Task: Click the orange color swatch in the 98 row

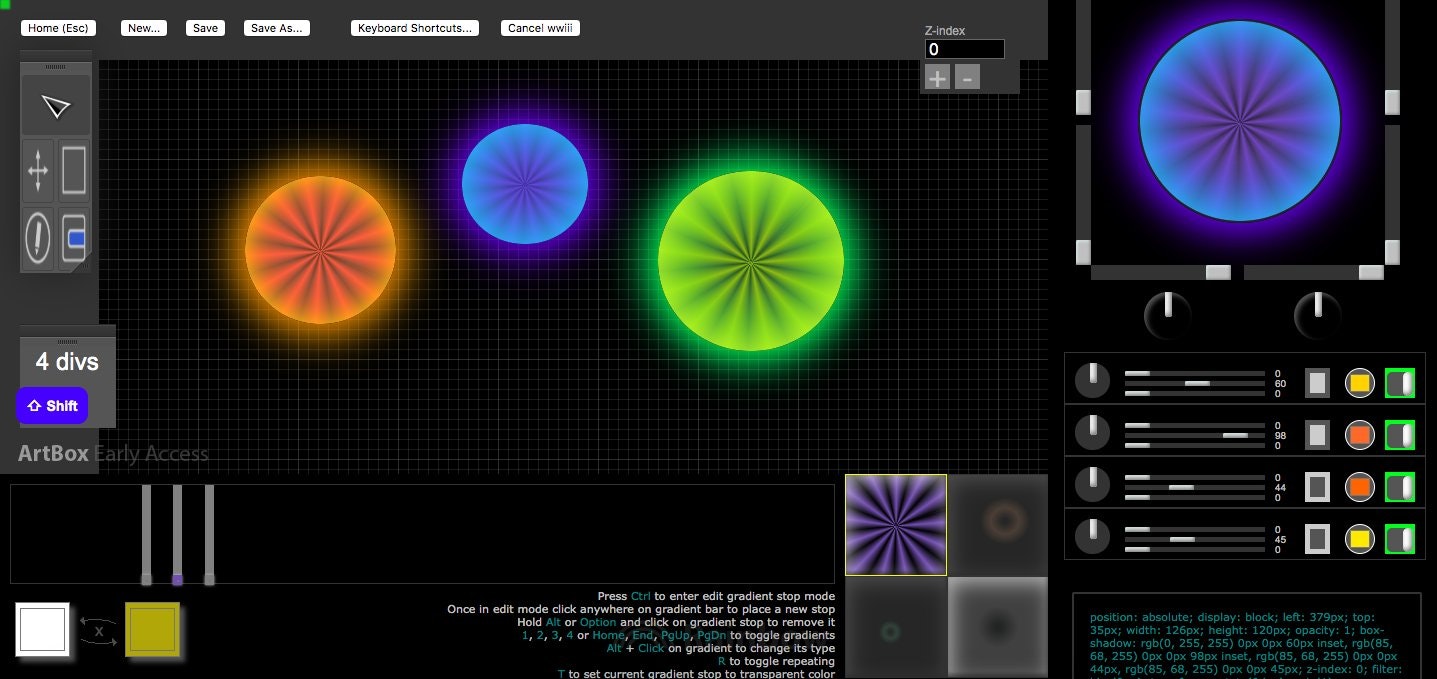Action: tap(1359, 434)
